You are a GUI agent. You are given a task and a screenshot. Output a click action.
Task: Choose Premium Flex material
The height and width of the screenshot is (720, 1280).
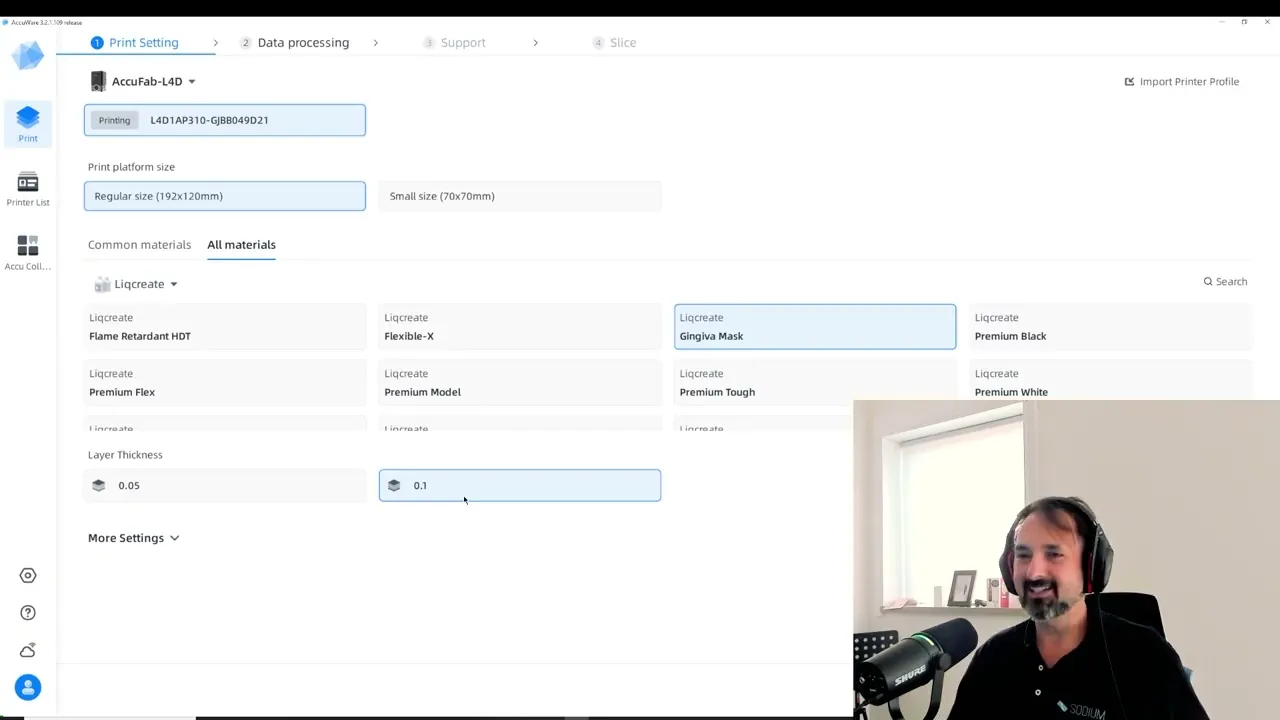pyautogui.click(x=225, y=383)
